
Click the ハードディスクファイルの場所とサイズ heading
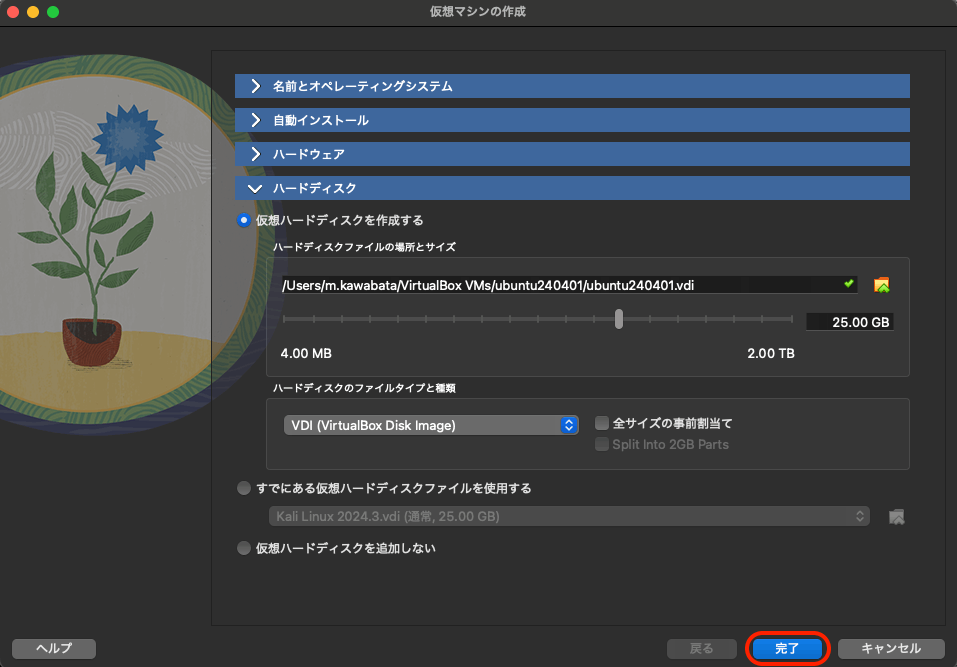click(364, 247)
